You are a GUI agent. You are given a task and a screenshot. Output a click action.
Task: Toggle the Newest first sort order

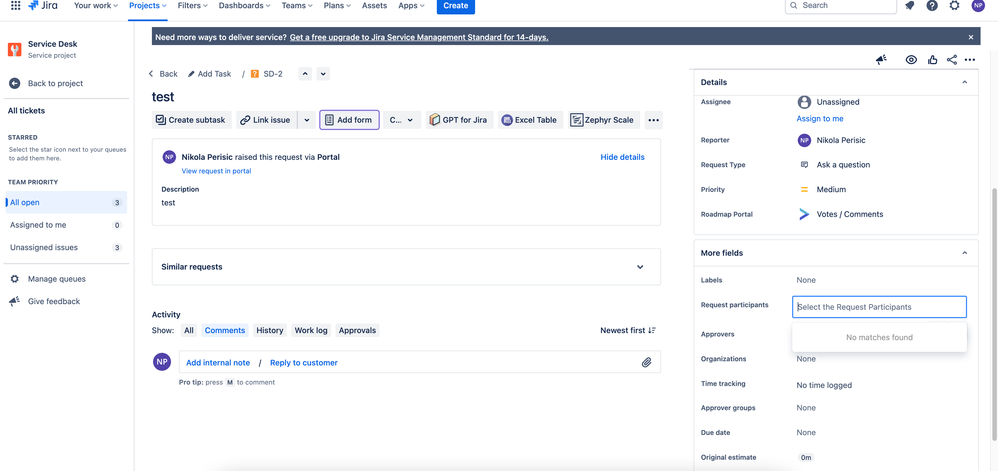[x=628, y=330]
